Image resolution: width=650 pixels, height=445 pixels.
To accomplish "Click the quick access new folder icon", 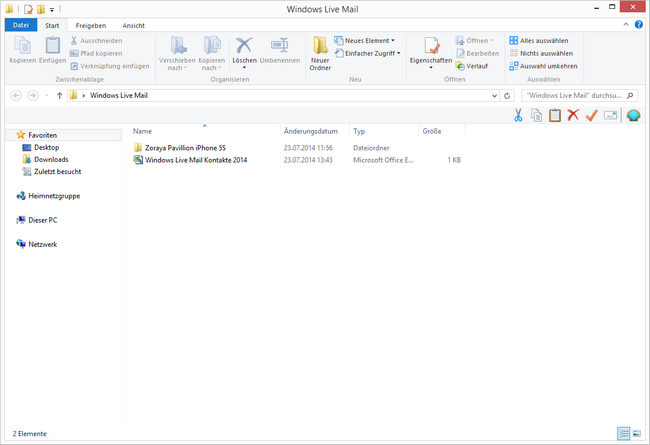I will (41, 9).
